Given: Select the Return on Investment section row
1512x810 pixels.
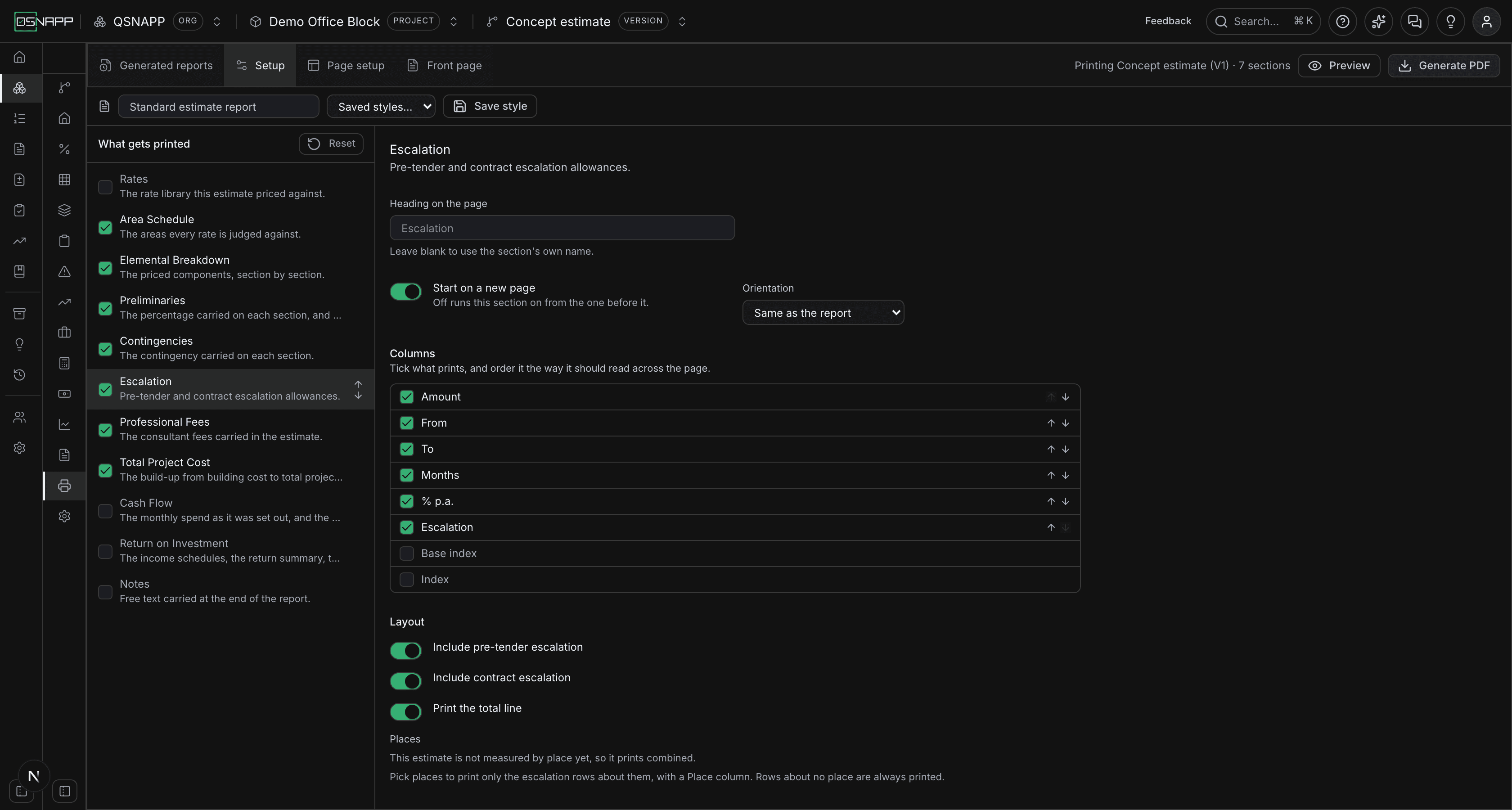Looking at the screenshot, I should (231, 550).
